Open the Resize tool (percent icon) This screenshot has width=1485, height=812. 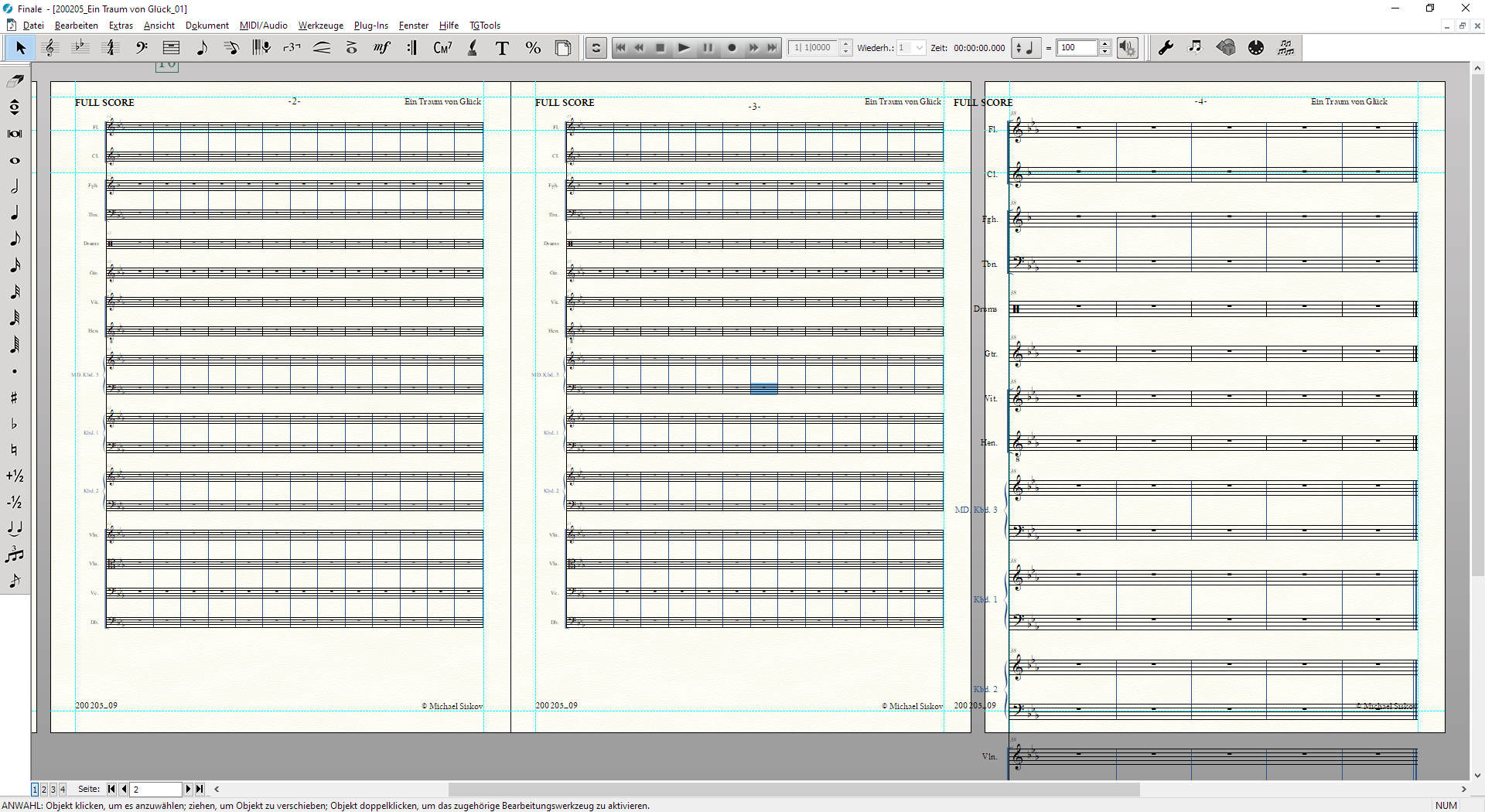(x=533, y=48)
